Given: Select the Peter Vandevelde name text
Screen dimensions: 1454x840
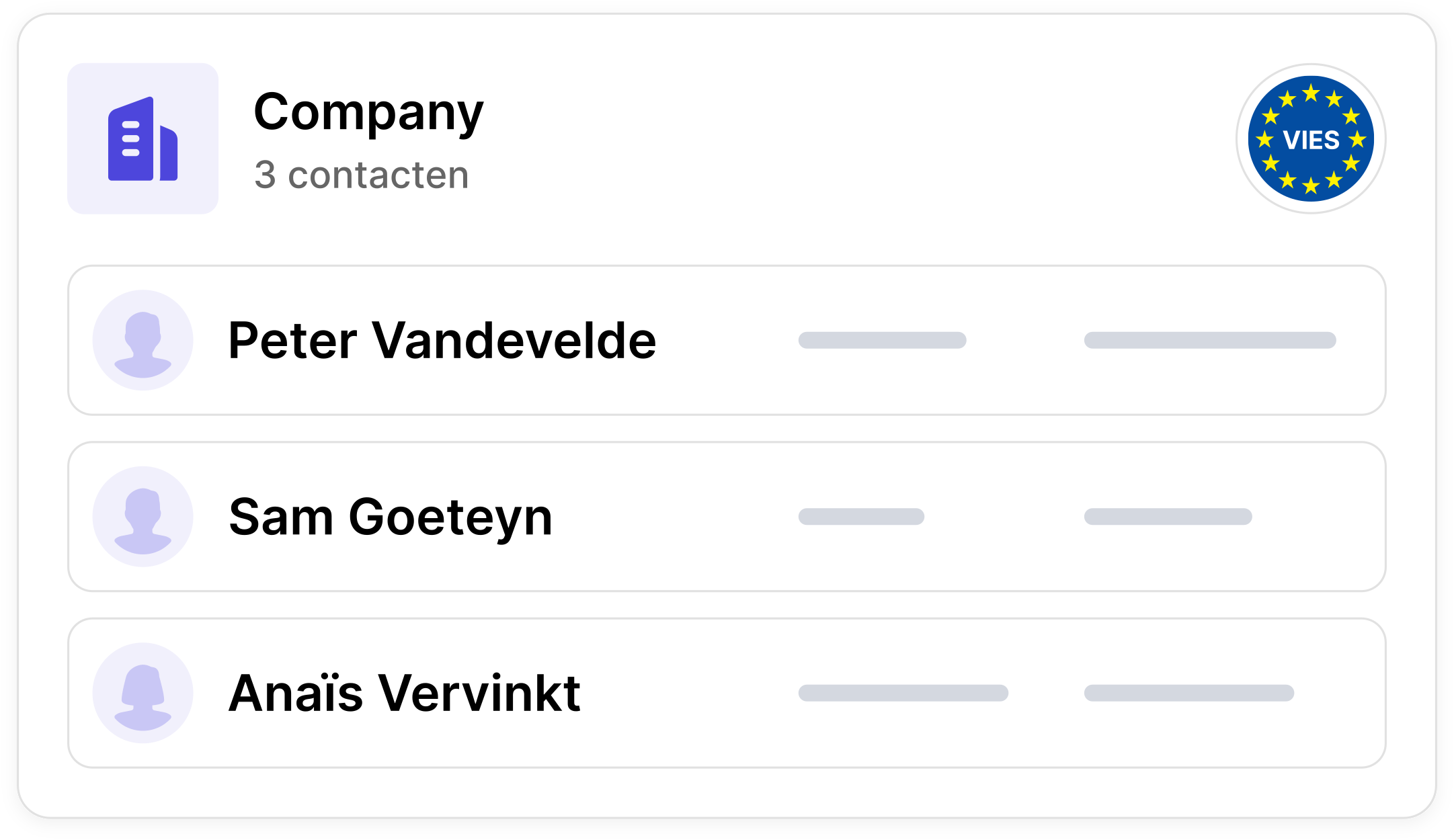Looking at the screenshot, I should [442, 341].
